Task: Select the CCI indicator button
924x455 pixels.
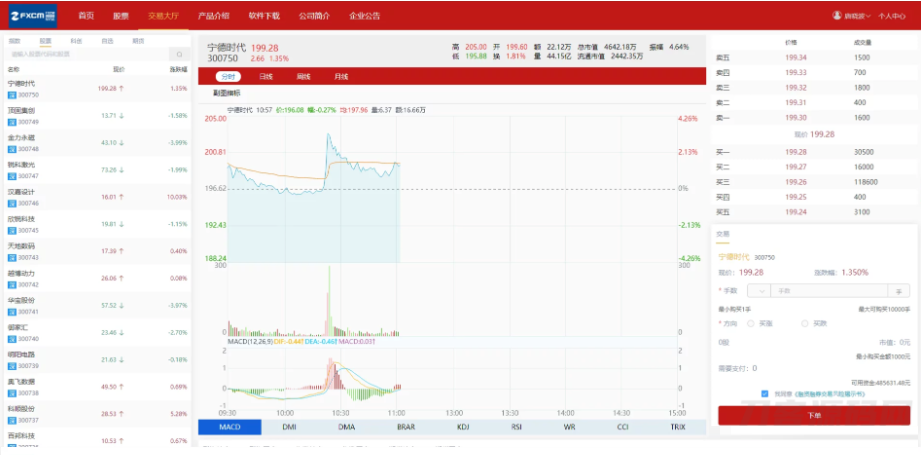Action: pos(623,427)
